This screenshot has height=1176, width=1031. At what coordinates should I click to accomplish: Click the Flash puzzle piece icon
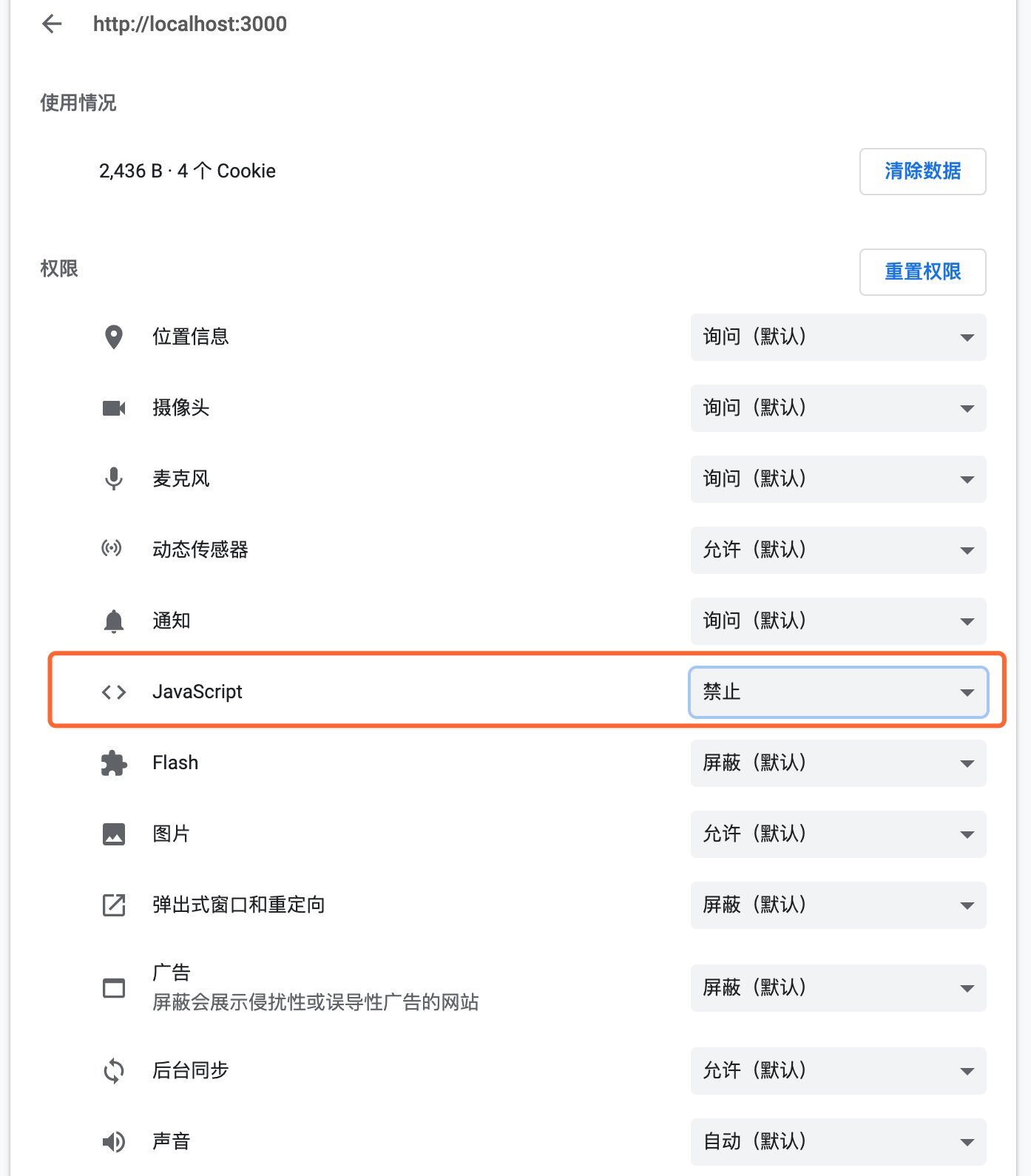tap(113, 763)
